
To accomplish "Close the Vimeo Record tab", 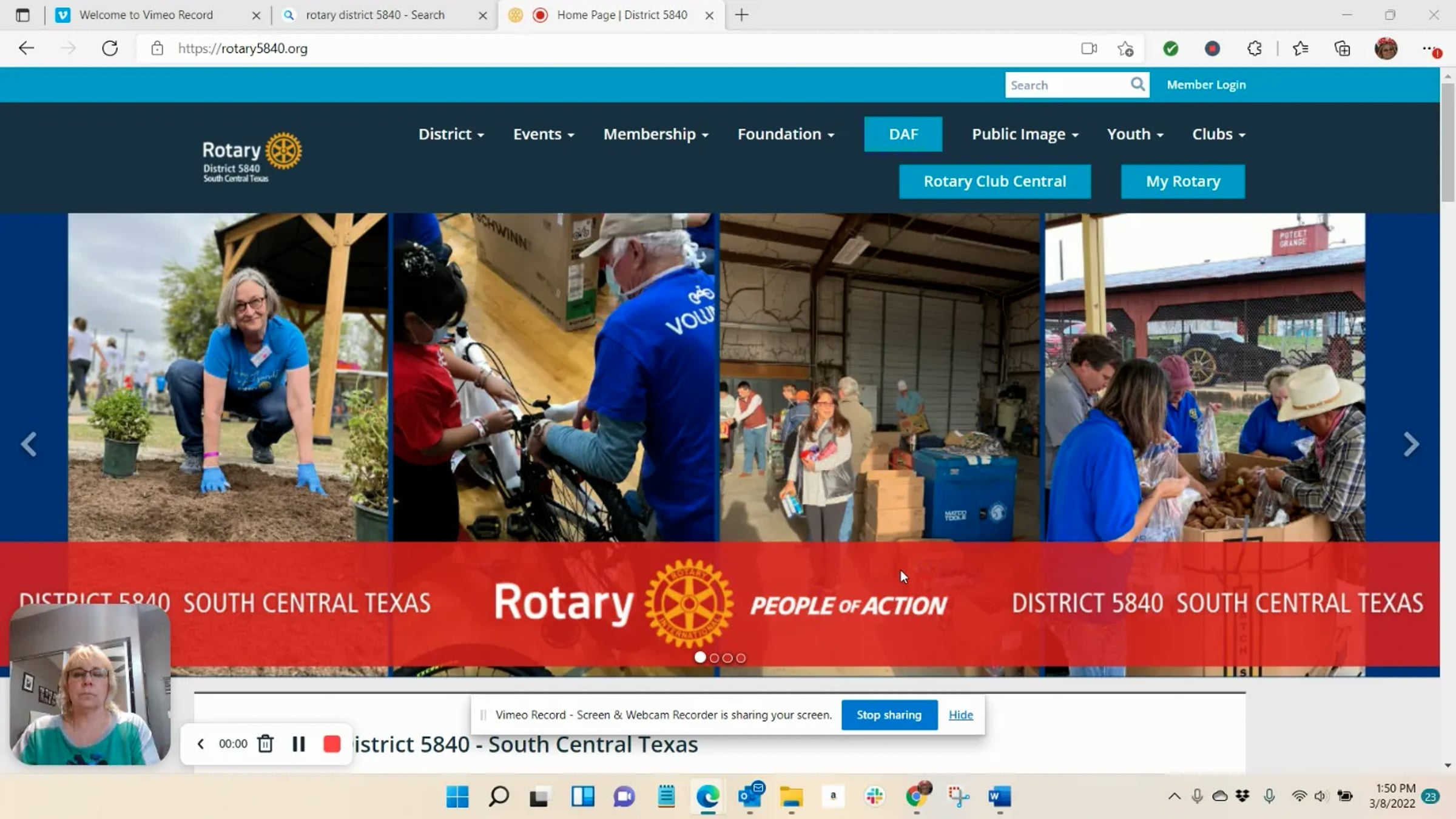I will pyautogui.click(x=256, y=16).
